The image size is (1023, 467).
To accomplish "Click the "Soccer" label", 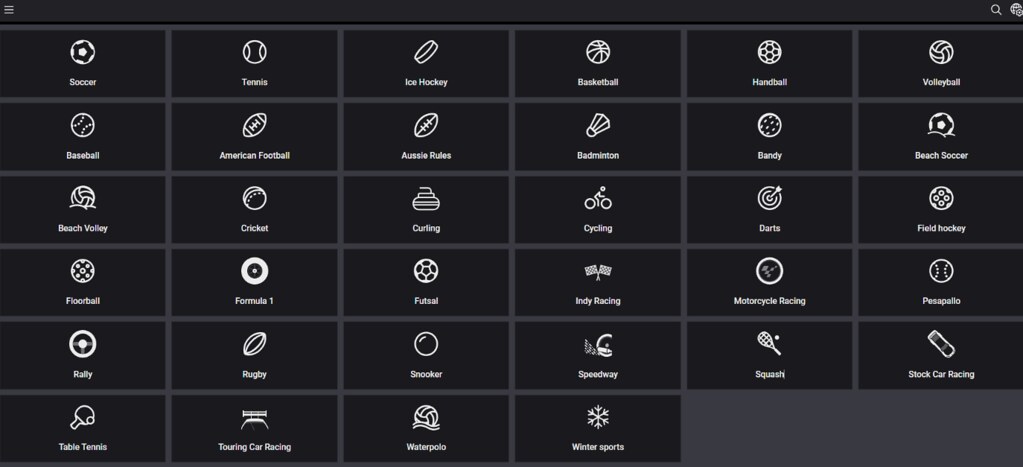I will point(83,82).
